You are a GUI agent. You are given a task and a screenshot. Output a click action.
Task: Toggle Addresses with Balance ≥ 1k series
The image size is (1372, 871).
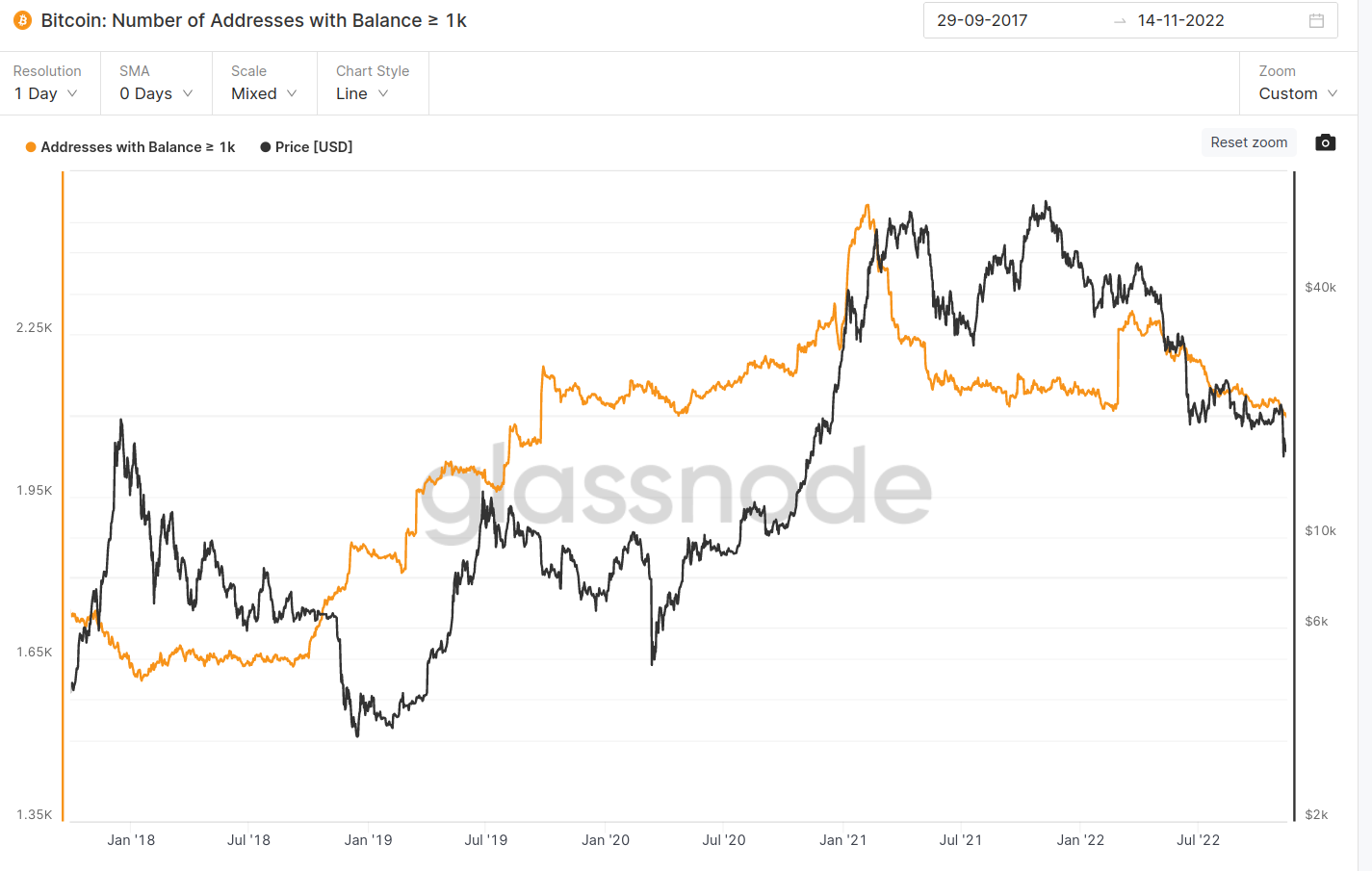click(x=138, y=147)
